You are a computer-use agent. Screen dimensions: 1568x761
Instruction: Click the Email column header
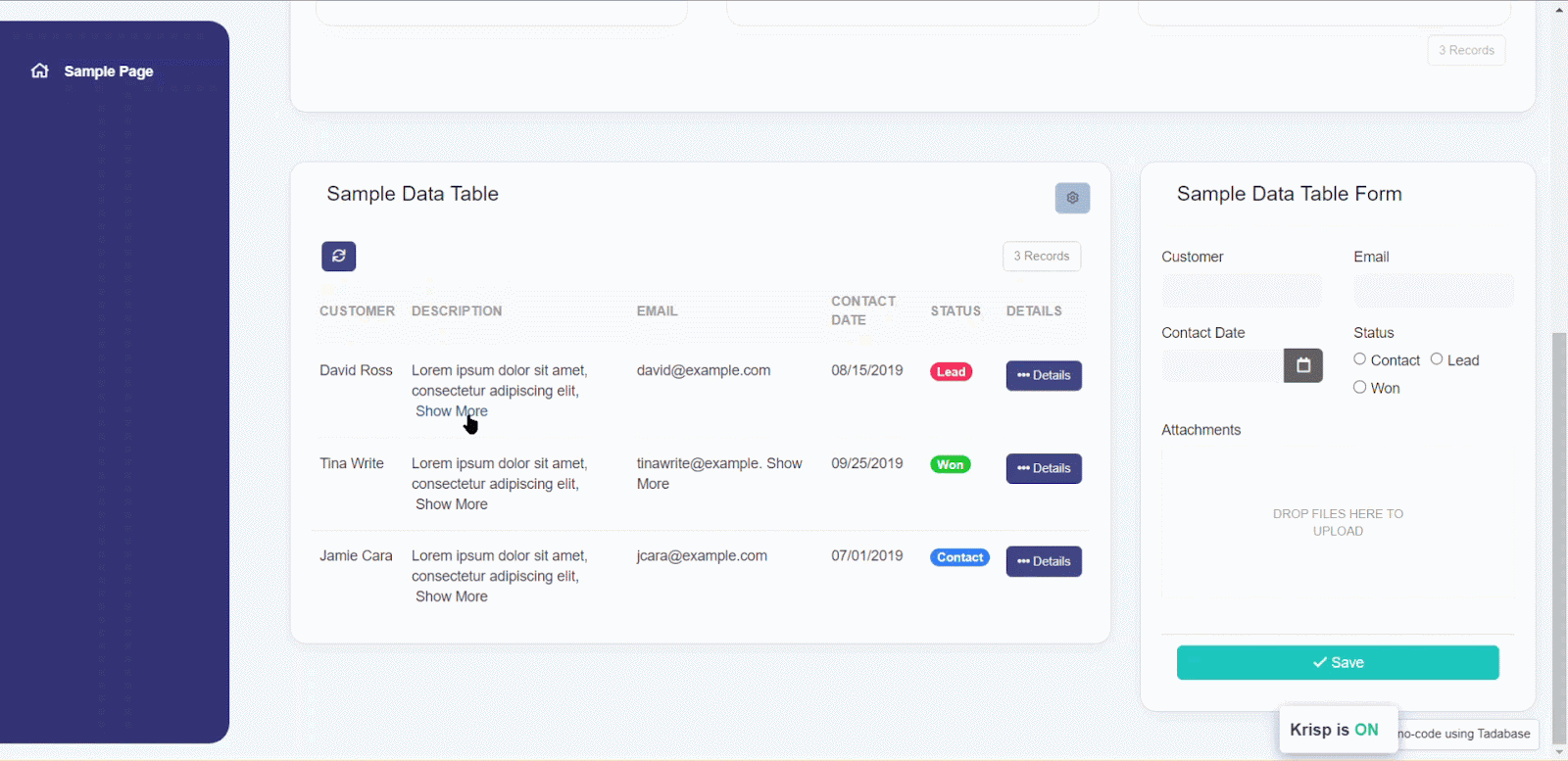coord(657,311)
